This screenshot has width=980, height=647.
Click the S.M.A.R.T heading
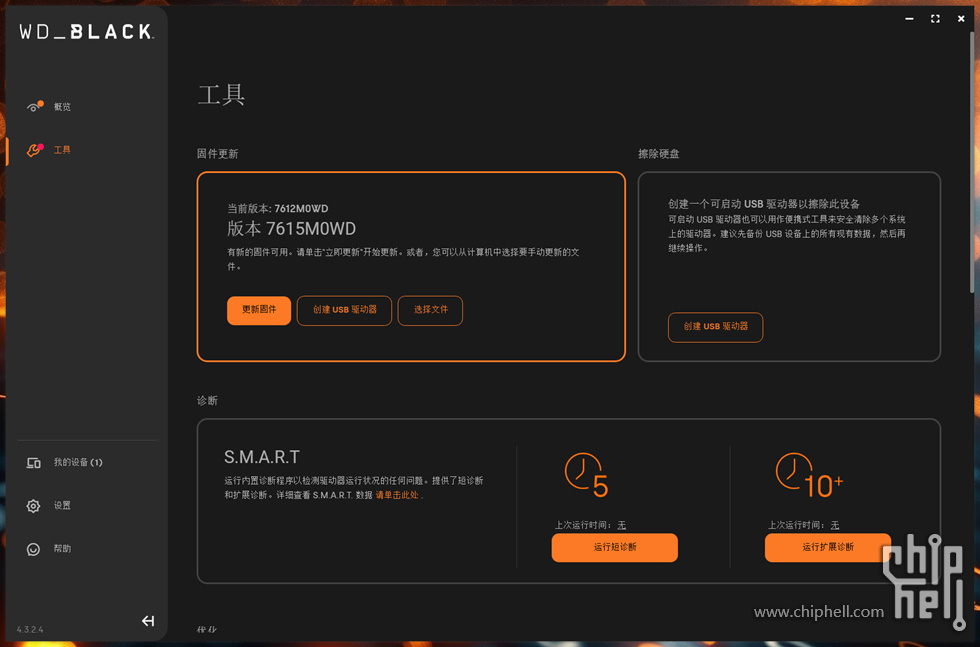coord(262,457)
